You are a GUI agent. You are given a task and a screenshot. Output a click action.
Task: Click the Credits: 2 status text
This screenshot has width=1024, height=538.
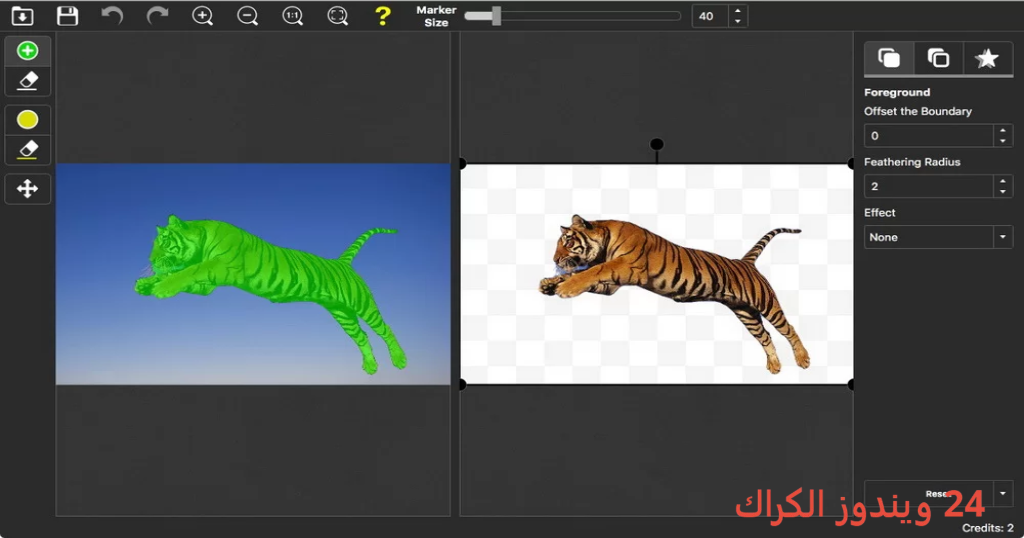click(x=987, y=528)
